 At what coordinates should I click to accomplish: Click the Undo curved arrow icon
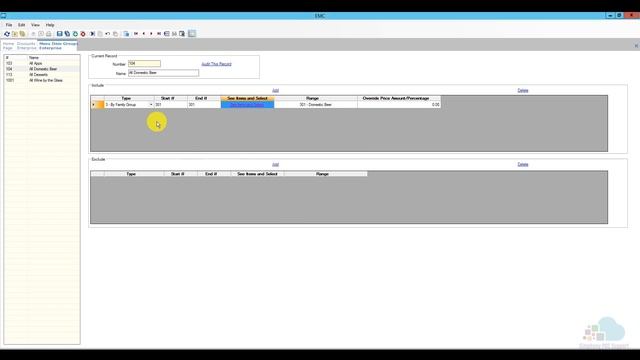coord(108,34)
